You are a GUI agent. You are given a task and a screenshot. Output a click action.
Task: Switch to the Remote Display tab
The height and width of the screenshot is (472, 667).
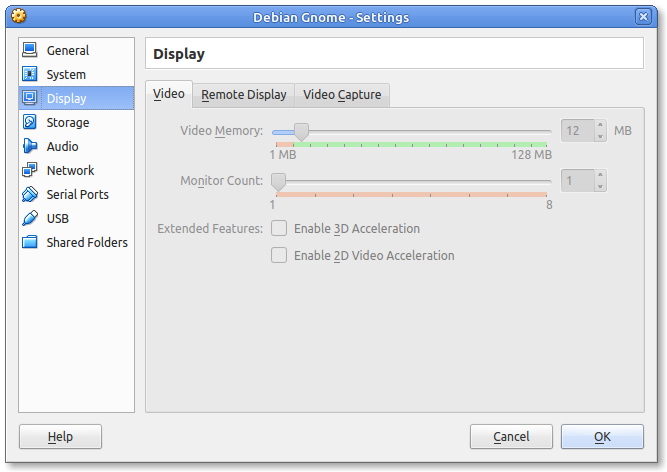(x=244, y=94)
